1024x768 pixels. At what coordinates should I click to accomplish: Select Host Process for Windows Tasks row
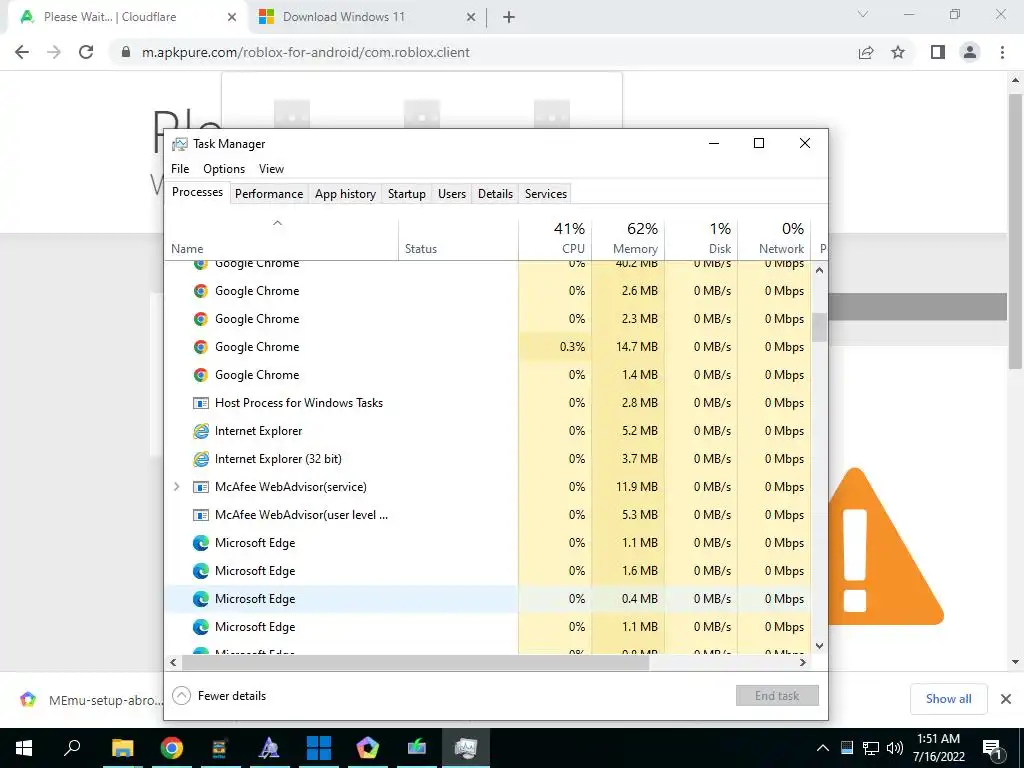coord(488,403)
